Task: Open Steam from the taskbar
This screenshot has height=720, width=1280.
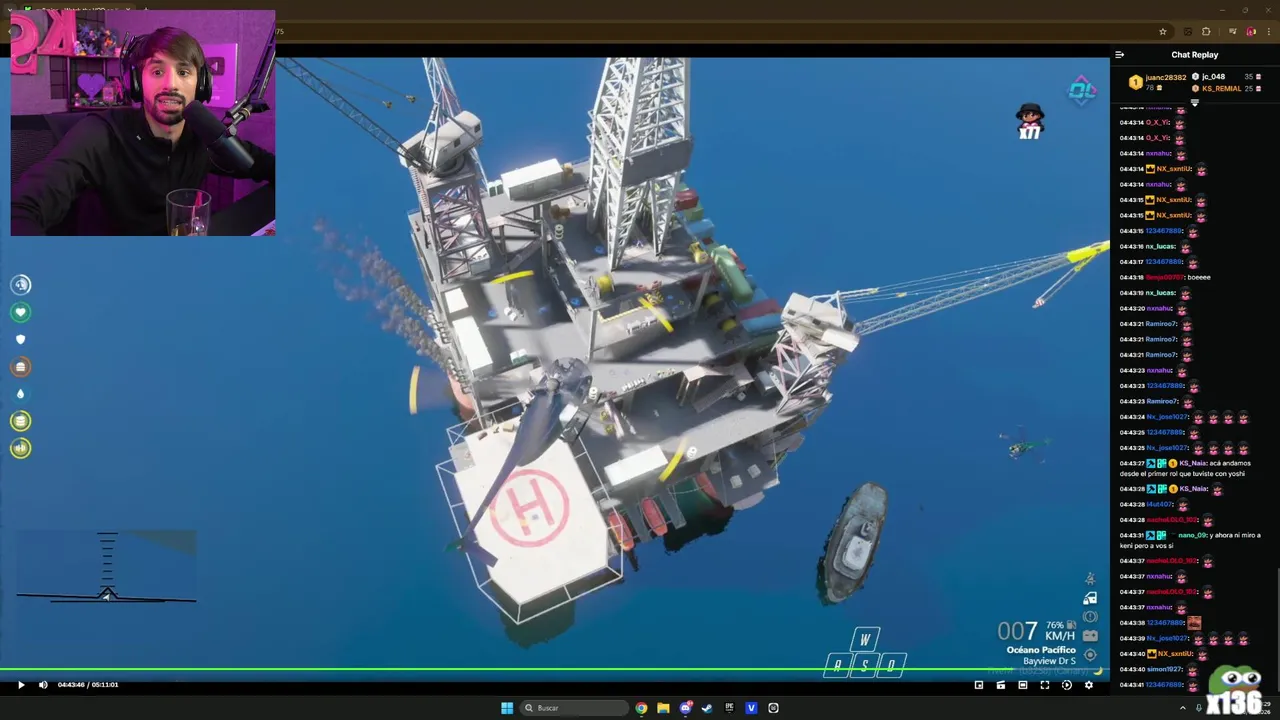Action: (x=707, y=708)
